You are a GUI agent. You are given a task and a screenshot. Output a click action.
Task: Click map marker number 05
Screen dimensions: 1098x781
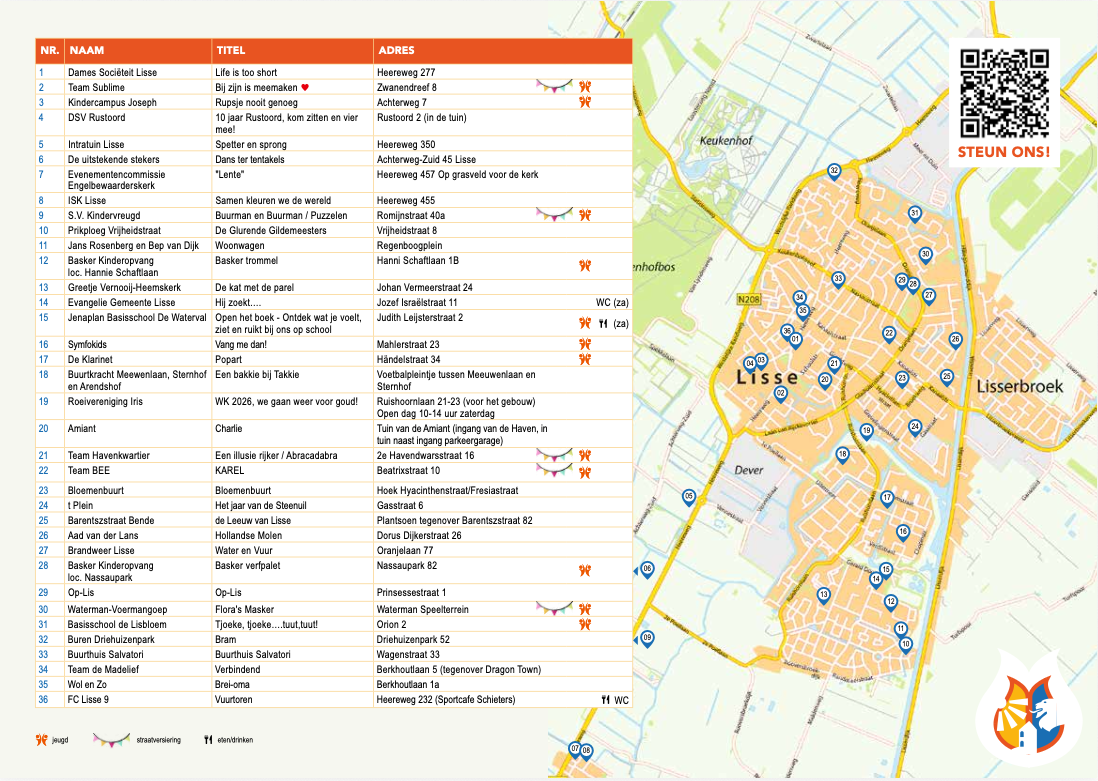(689, 498)
